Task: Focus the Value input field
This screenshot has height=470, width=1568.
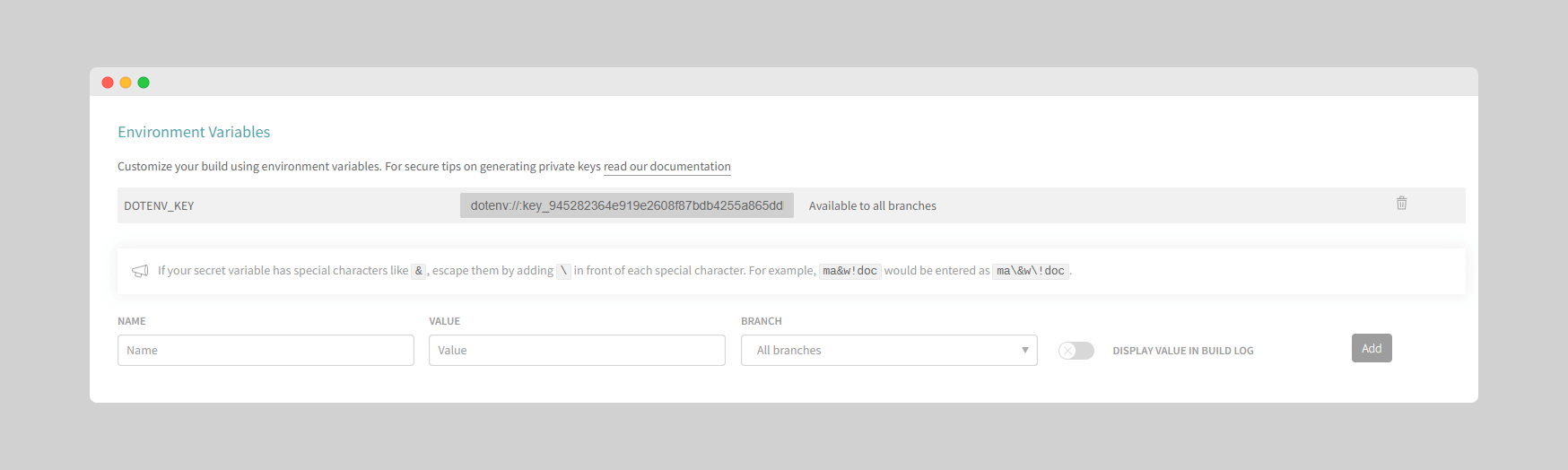Action: (x=577, y=351)
